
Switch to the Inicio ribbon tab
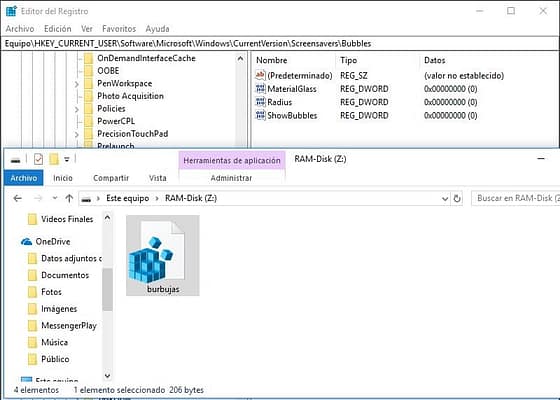click(63, 178)
